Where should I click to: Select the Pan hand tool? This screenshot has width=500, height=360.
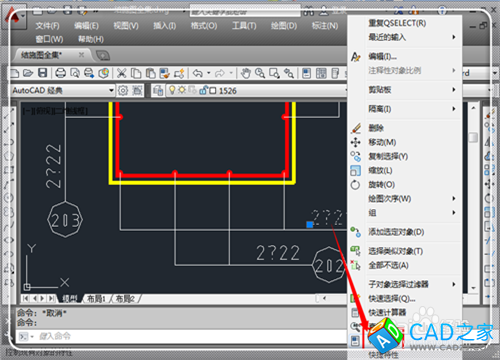pyautogui.click(x=246, y=73)
